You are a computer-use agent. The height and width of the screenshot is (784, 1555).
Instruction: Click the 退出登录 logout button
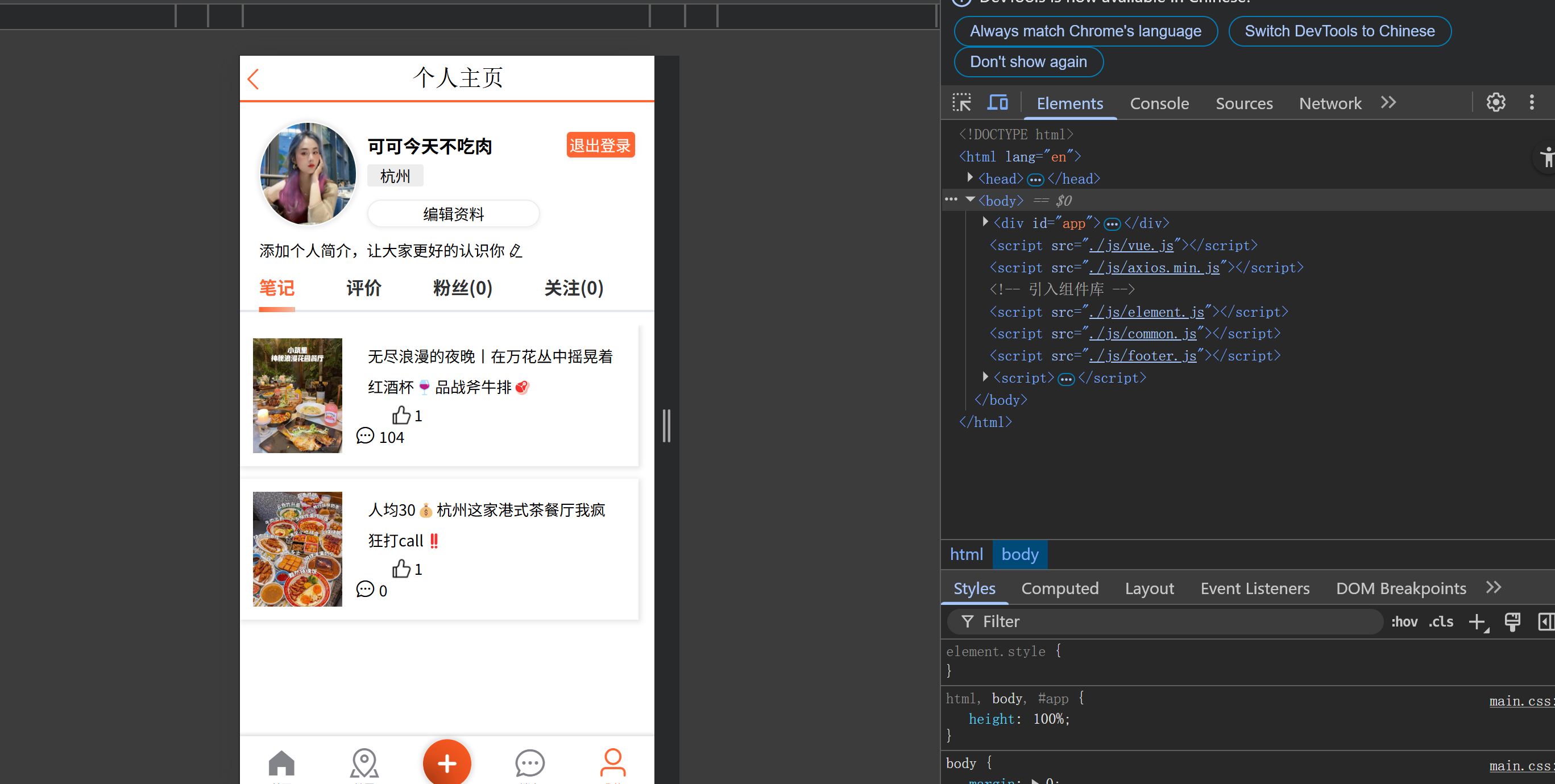click(x=600, y=145)
